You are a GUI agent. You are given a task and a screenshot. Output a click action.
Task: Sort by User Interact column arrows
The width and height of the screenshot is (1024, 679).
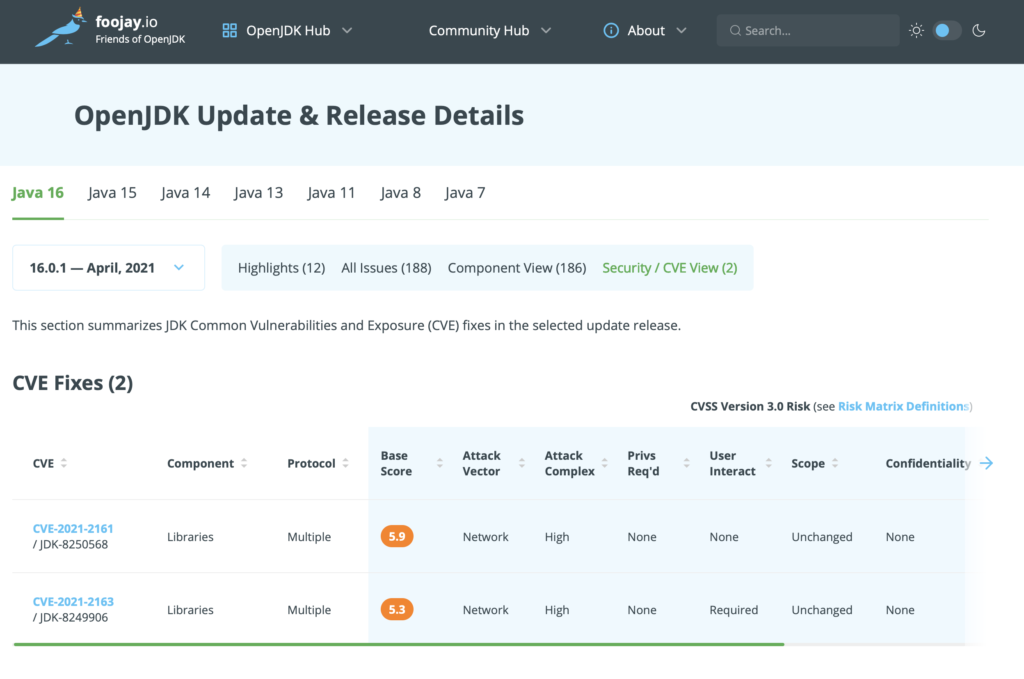coord(769,463)
